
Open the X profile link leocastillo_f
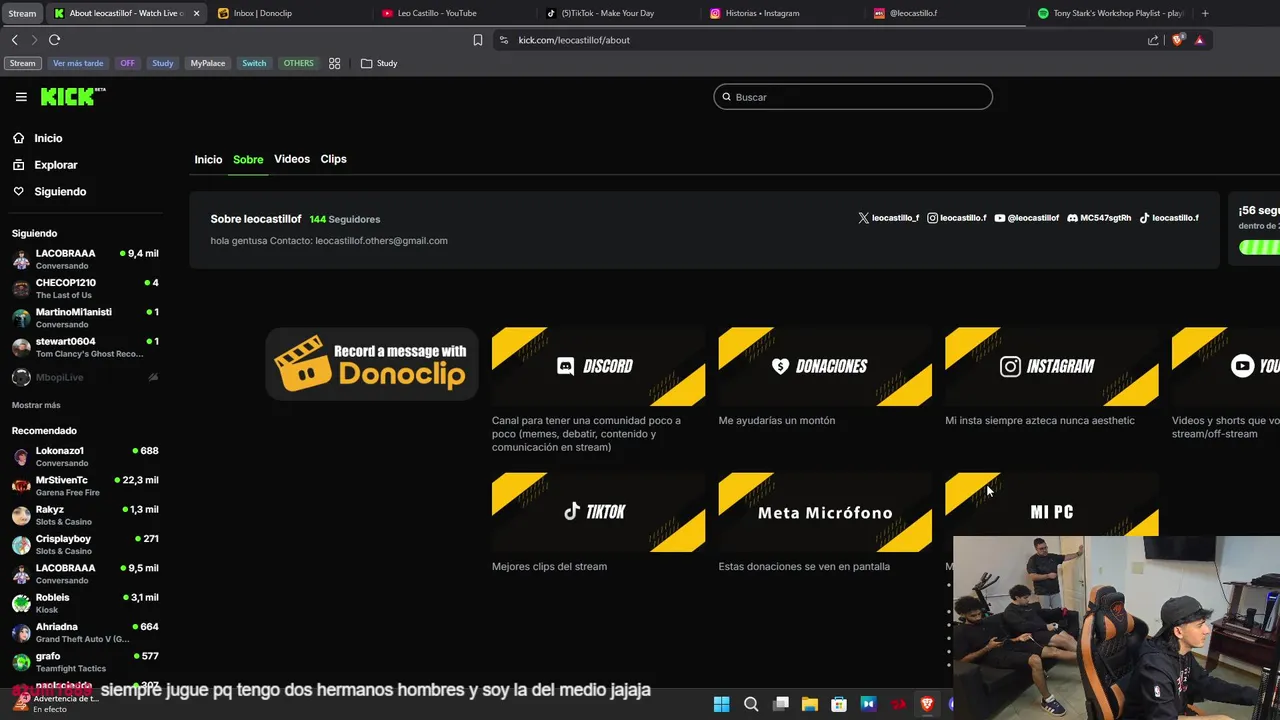(888, 218)
